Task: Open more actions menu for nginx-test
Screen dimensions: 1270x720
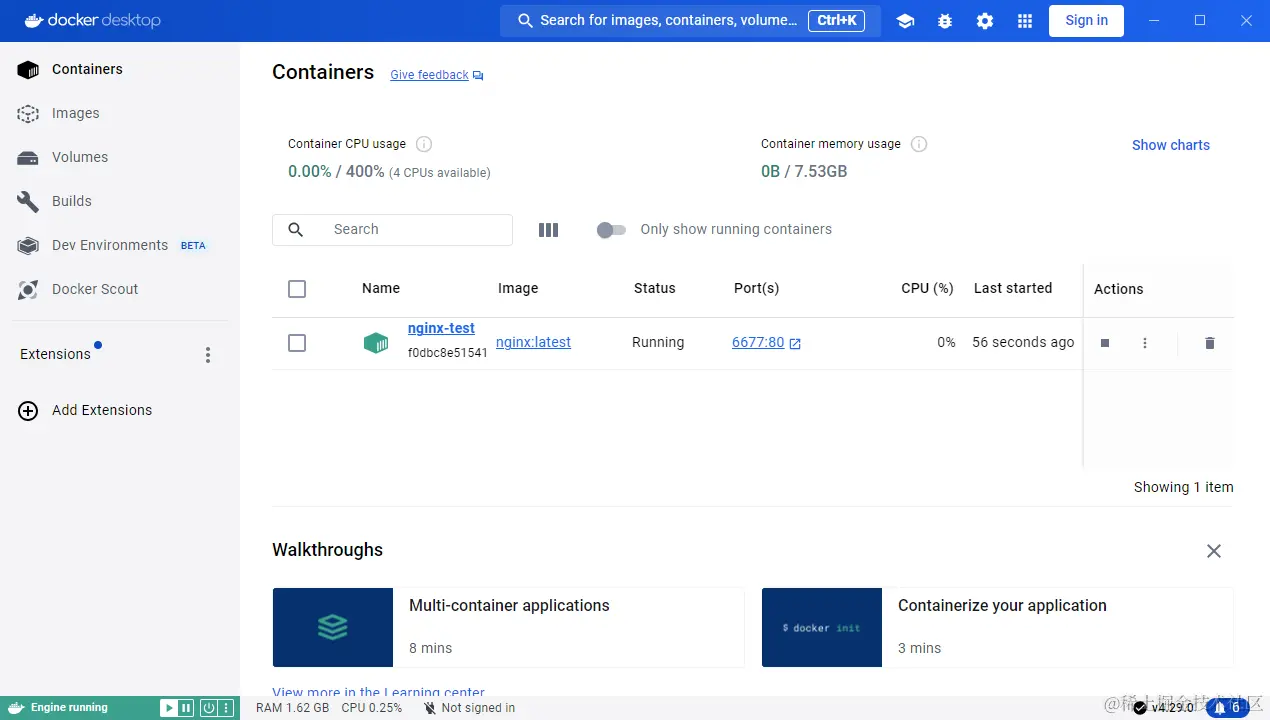Action: click(x=1145, y=343)
